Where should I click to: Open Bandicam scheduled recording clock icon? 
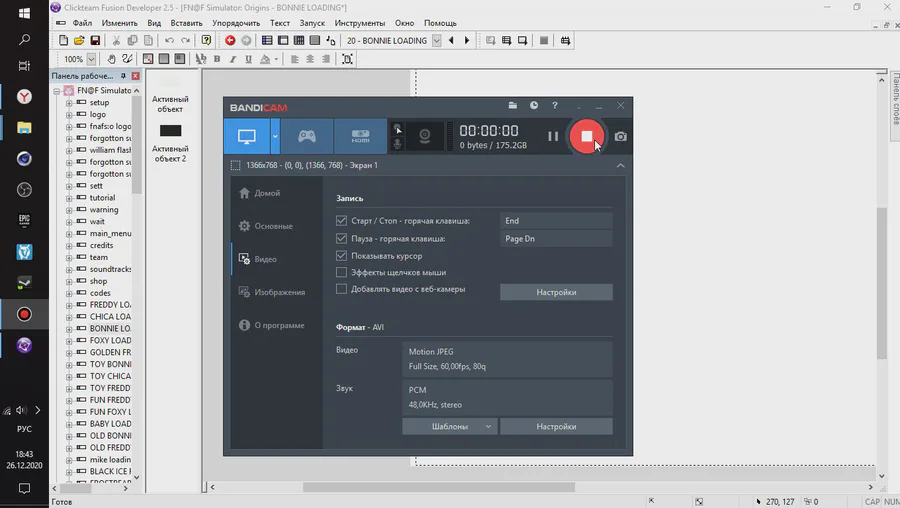click(534, 105)
